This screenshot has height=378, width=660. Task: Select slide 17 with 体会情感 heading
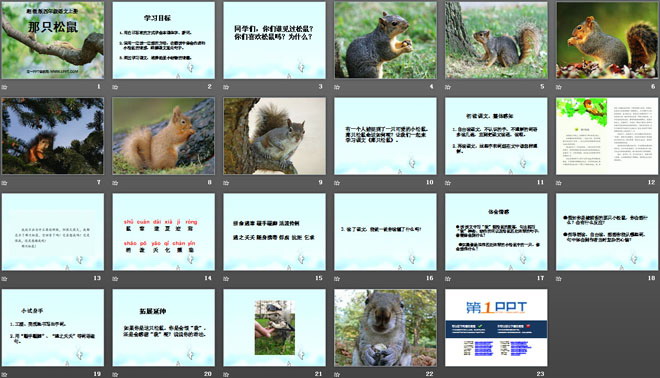tap(496, 232)
